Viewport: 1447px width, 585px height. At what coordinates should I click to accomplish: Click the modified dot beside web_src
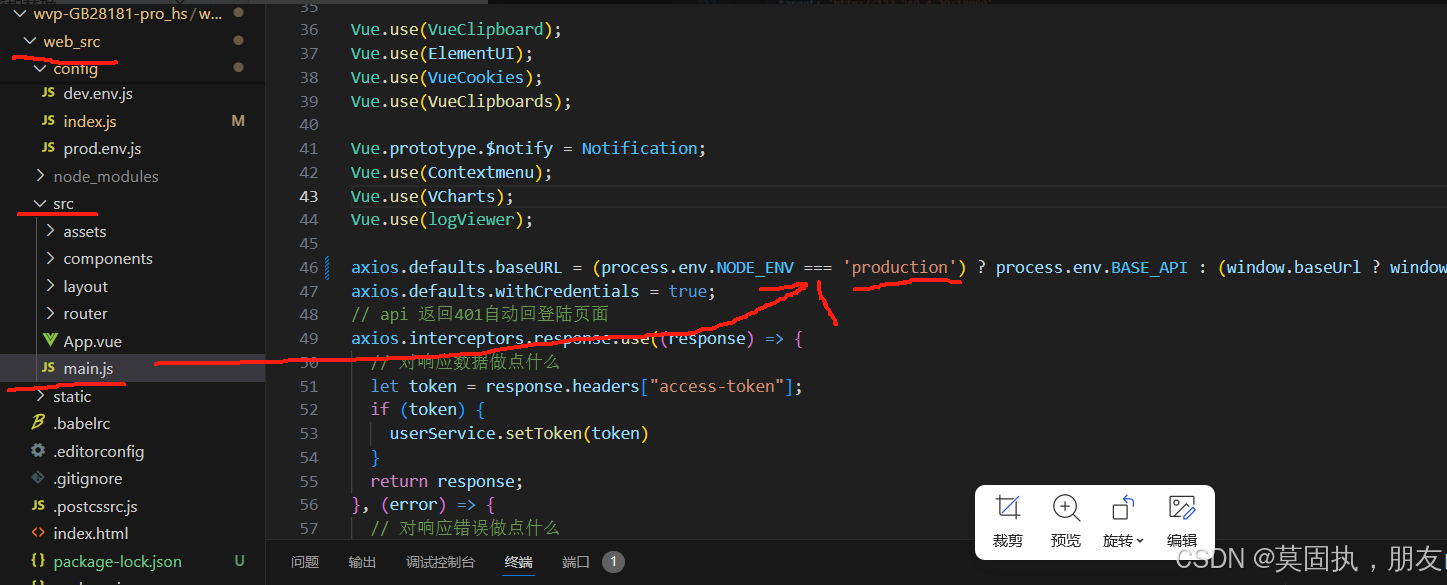pyautogui.click(x=238, y=40)
